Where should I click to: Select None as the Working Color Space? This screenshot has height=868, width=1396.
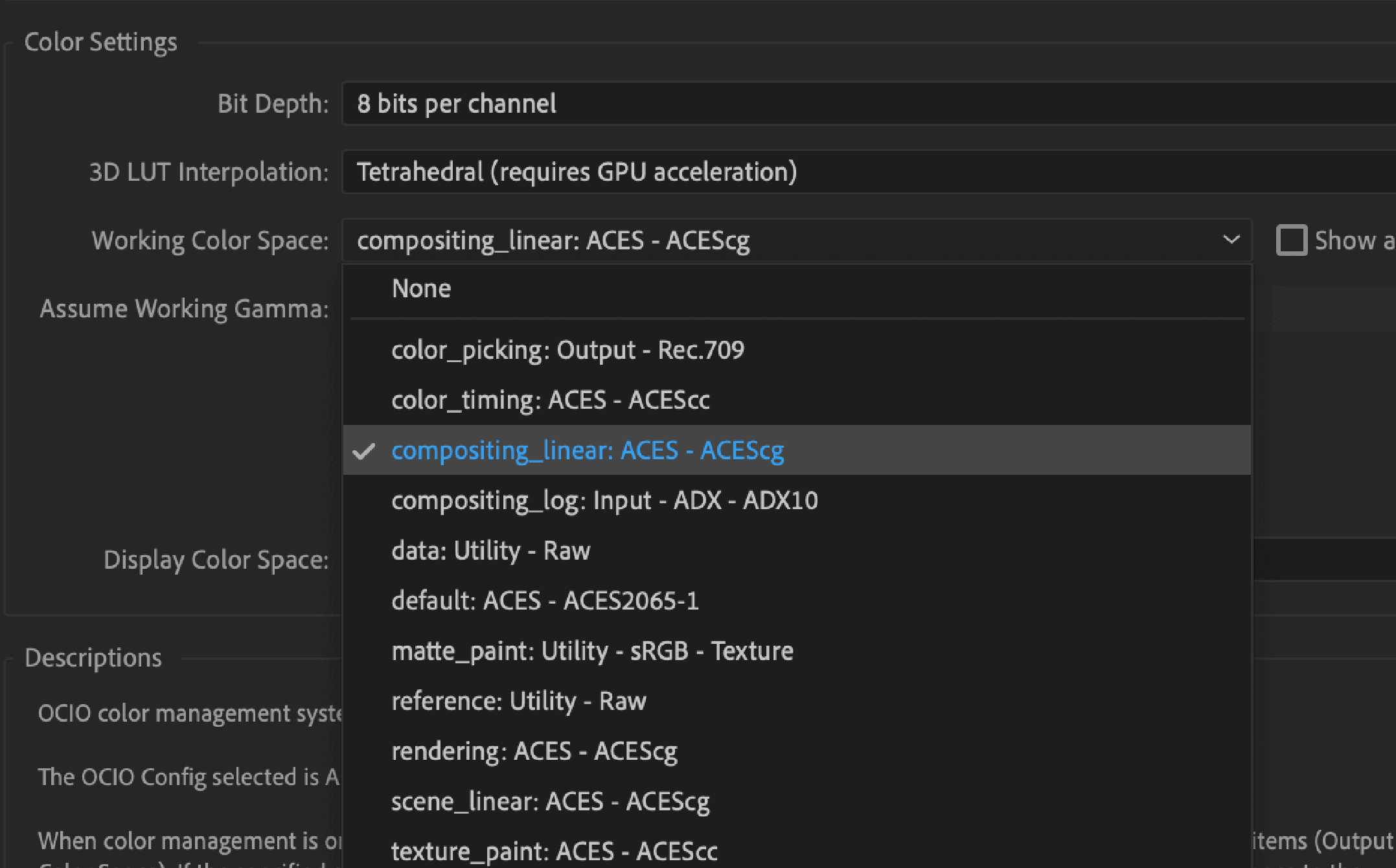(421, 288)
